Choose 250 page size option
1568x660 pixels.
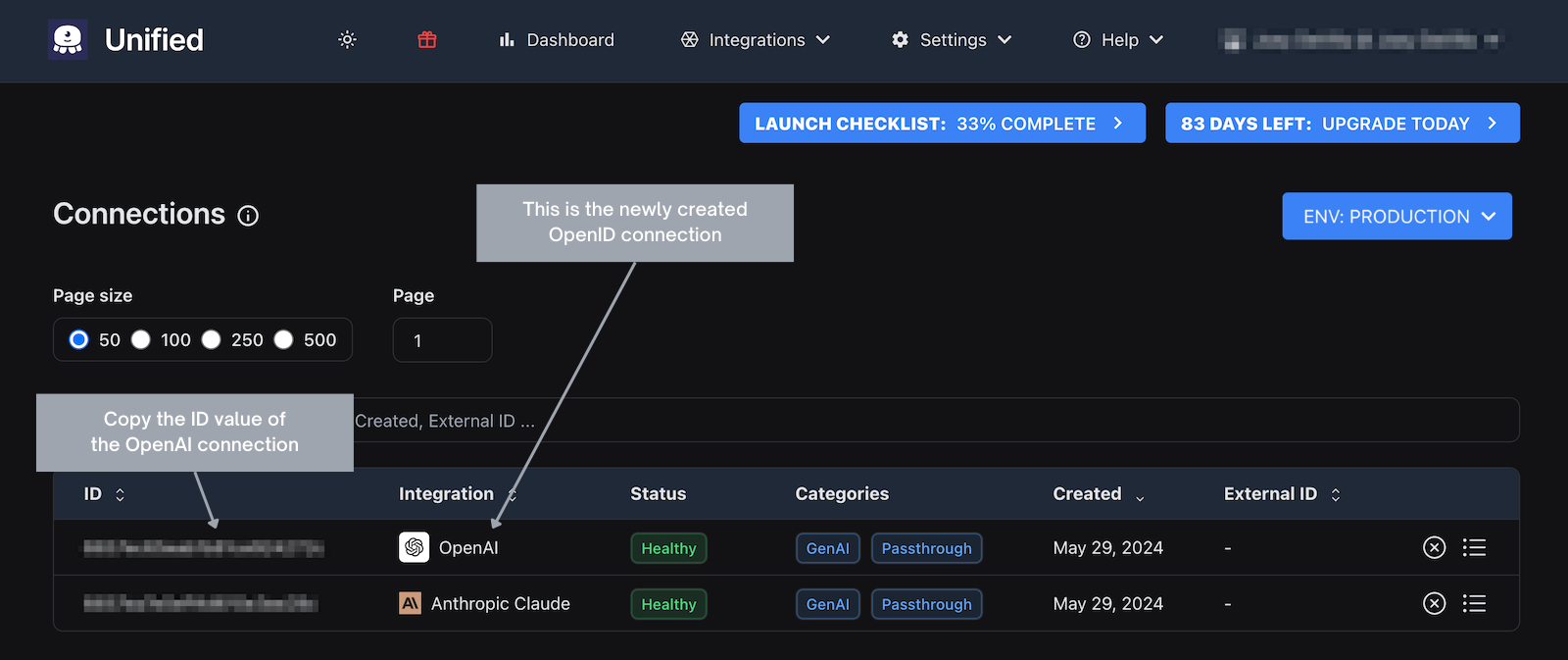click(x=212, y=340)
